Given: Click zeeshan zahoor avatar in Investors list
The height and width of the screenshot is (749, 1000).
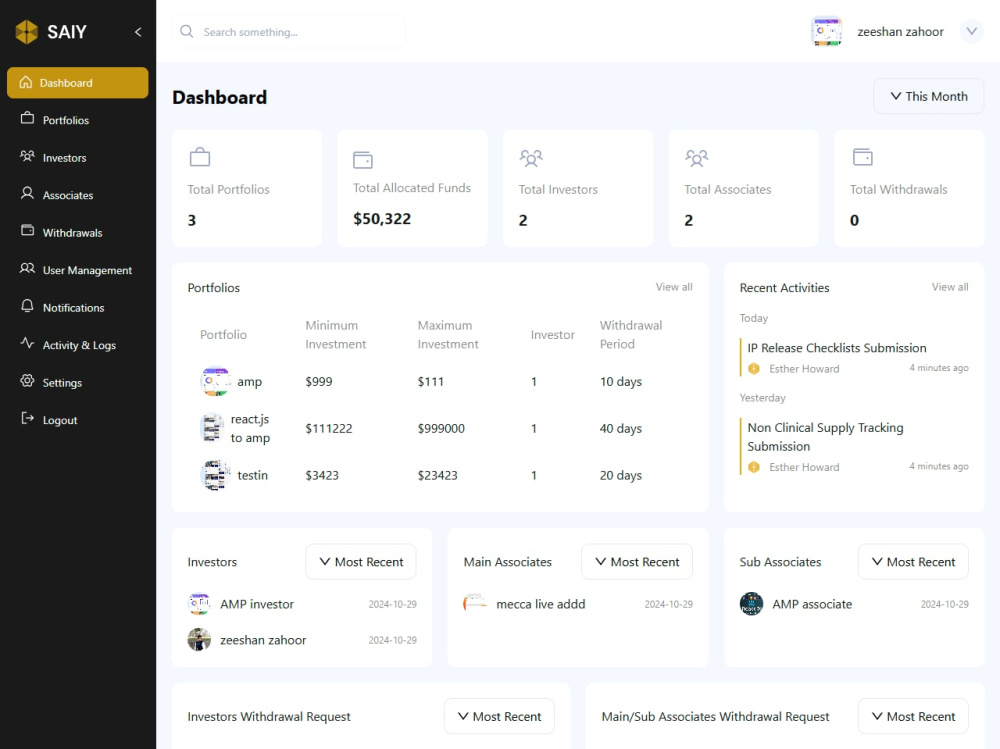Looking at the screenshot, I should [x=199, y=639].
